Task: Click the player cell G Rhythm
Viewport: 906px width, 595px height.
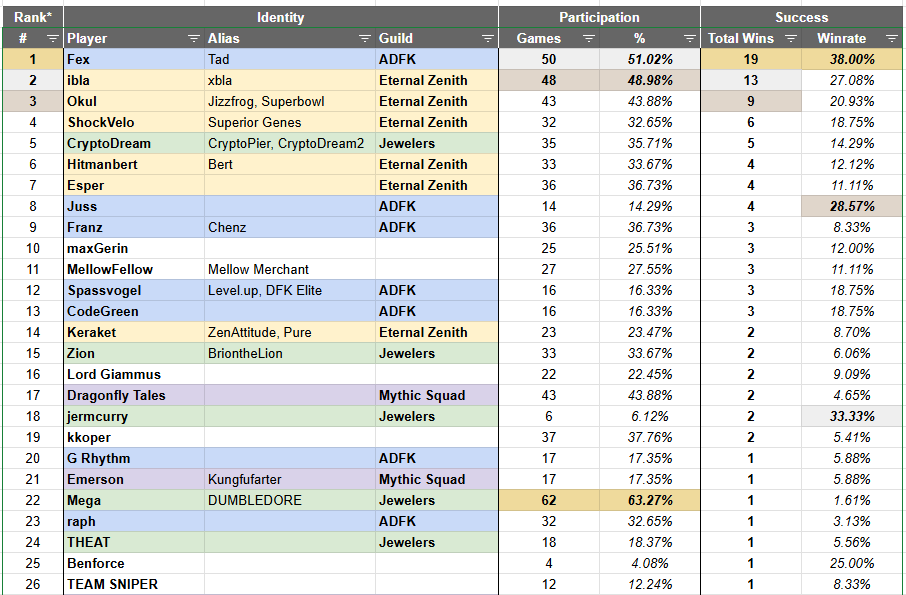Action: 134,459
